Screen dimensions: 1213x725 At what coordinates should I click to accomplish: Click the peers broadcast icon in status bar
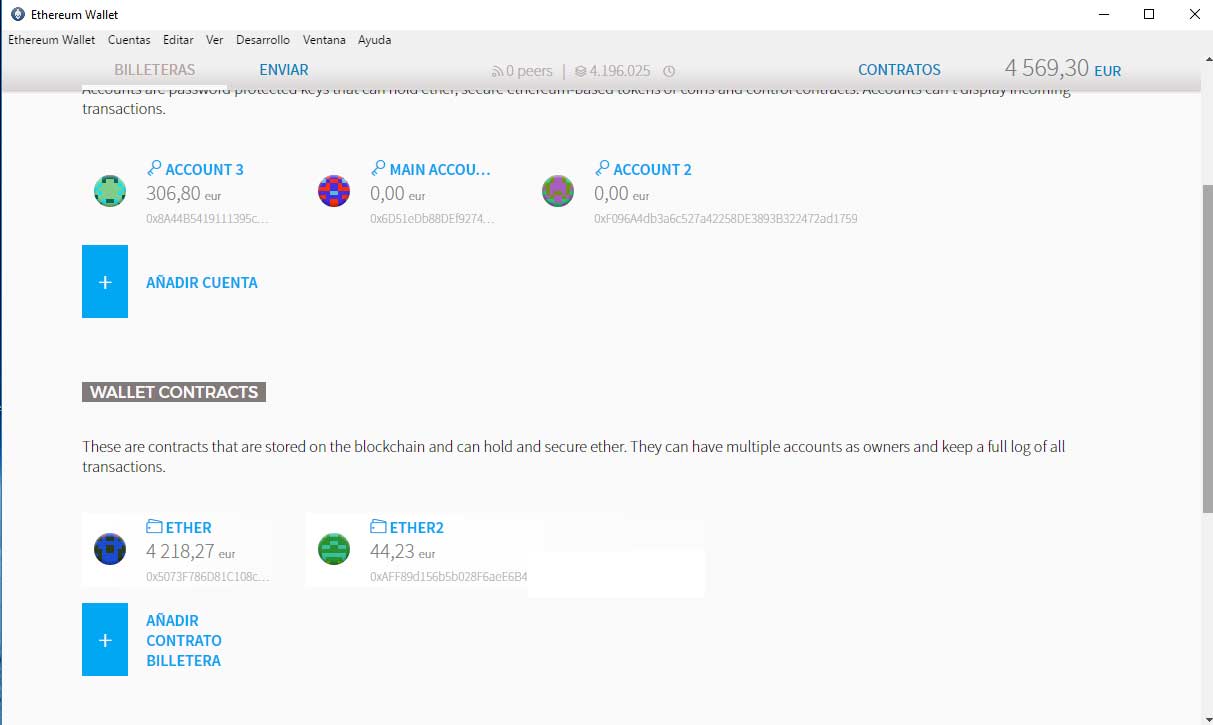[497, 71]
